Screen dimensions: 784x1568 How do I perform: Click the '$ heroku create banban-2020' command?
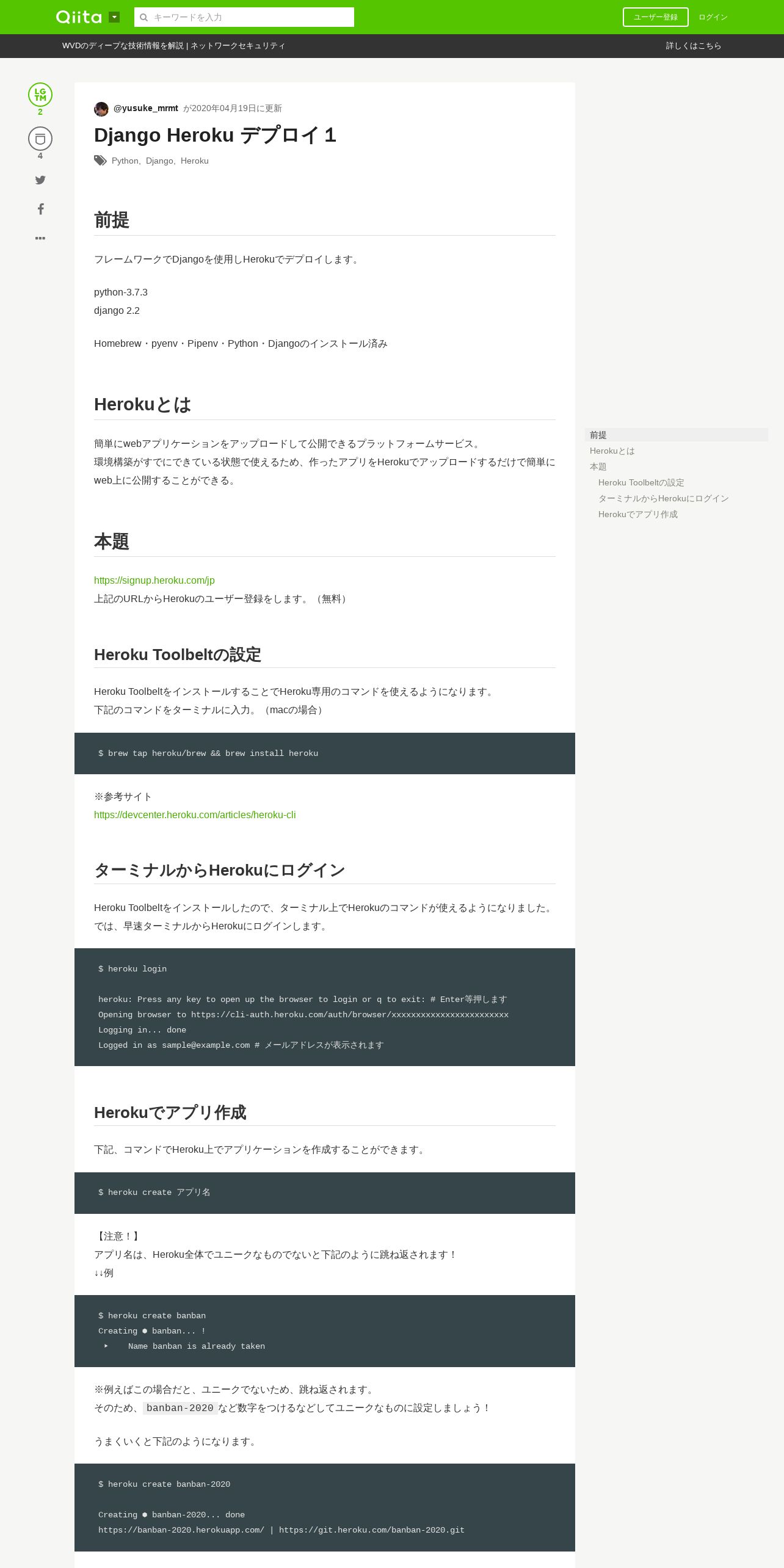tap(164, 1484)
